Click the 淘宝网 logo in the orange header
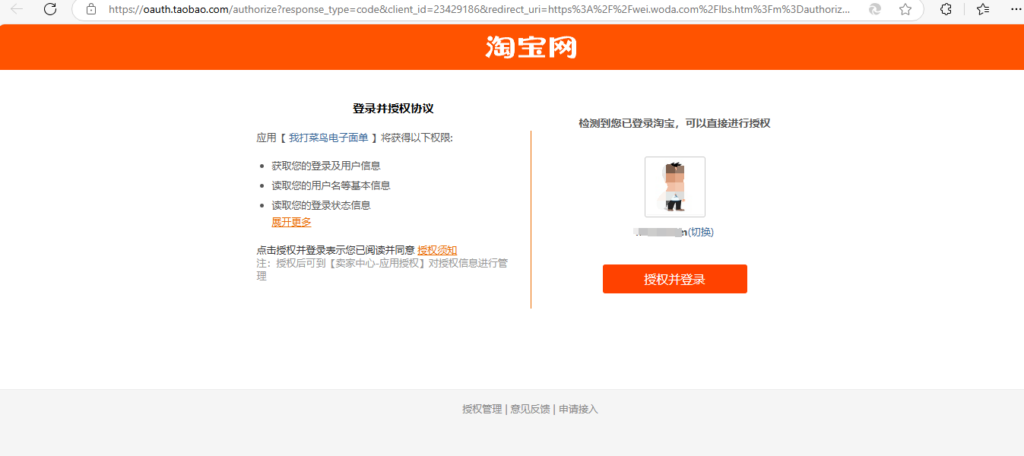 tap(531, 47)
